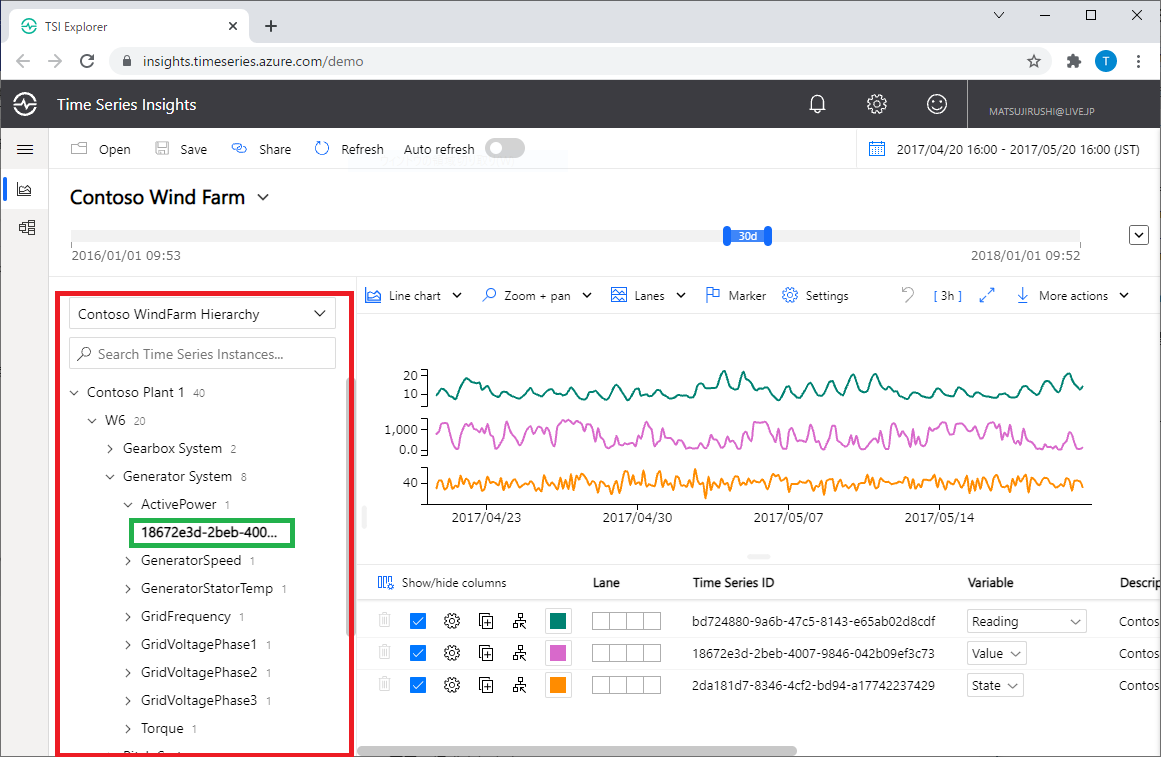Open the State variable dropdown
1161x757 pixels.
coord(995,685)
